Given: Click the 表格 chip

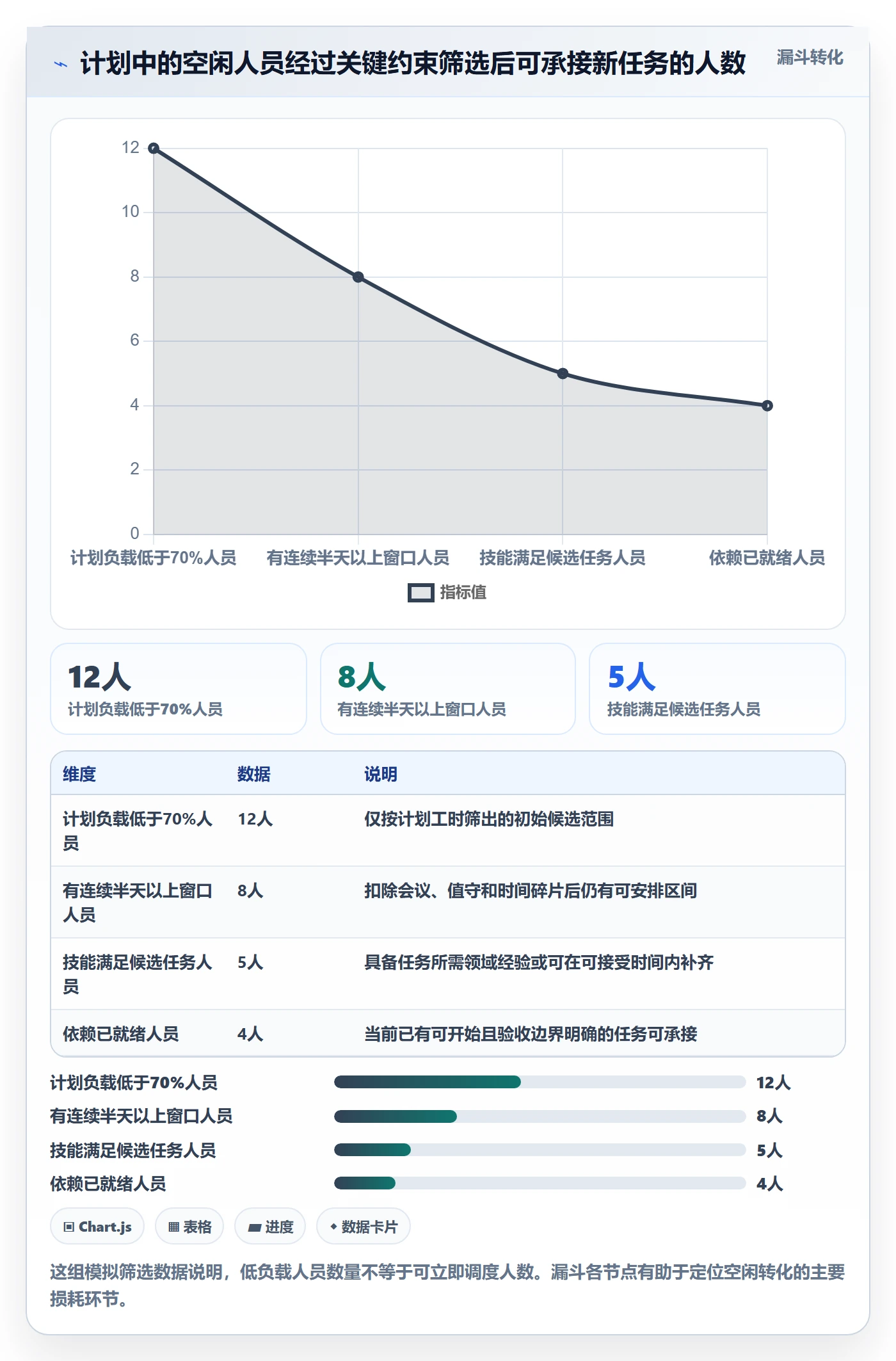Looking at the screenshot, I should pyautogui.click(x=189, y=1227).
